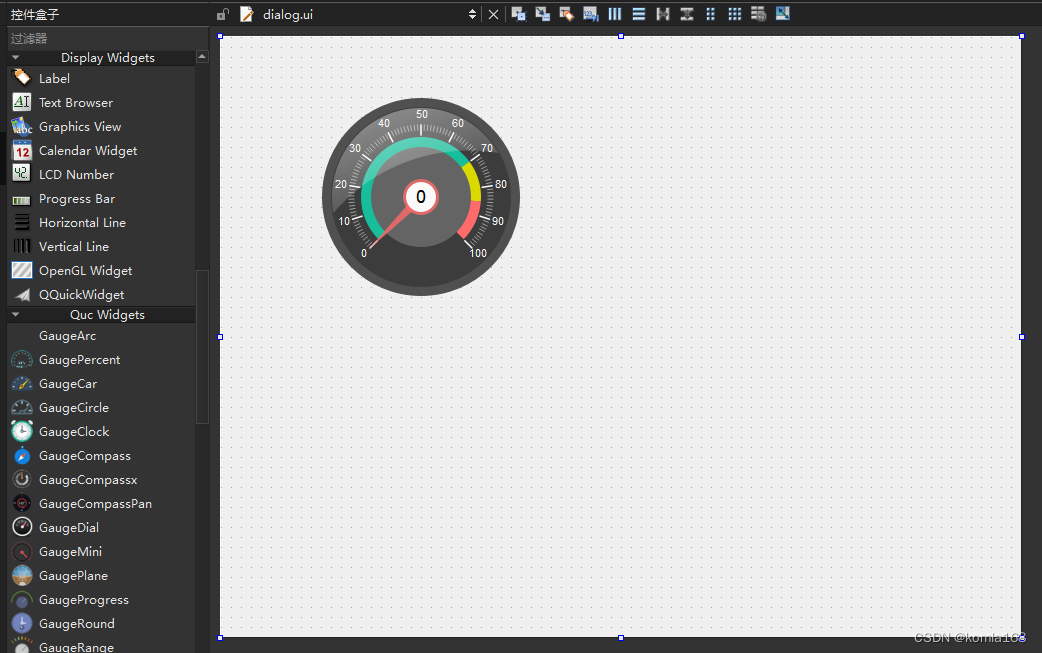This screenshot has width=1042, height=653.
Task: Click the Lay Out Horizontally icon
Action: tap(614, 13)
